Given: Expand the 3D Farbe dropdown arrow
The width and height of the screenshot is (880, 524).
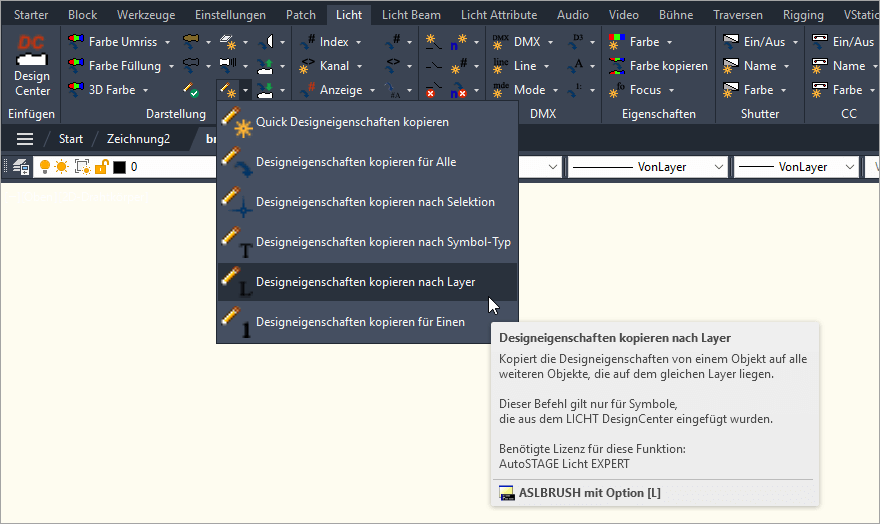Looking at the screenshot, I should pos(145,90).
